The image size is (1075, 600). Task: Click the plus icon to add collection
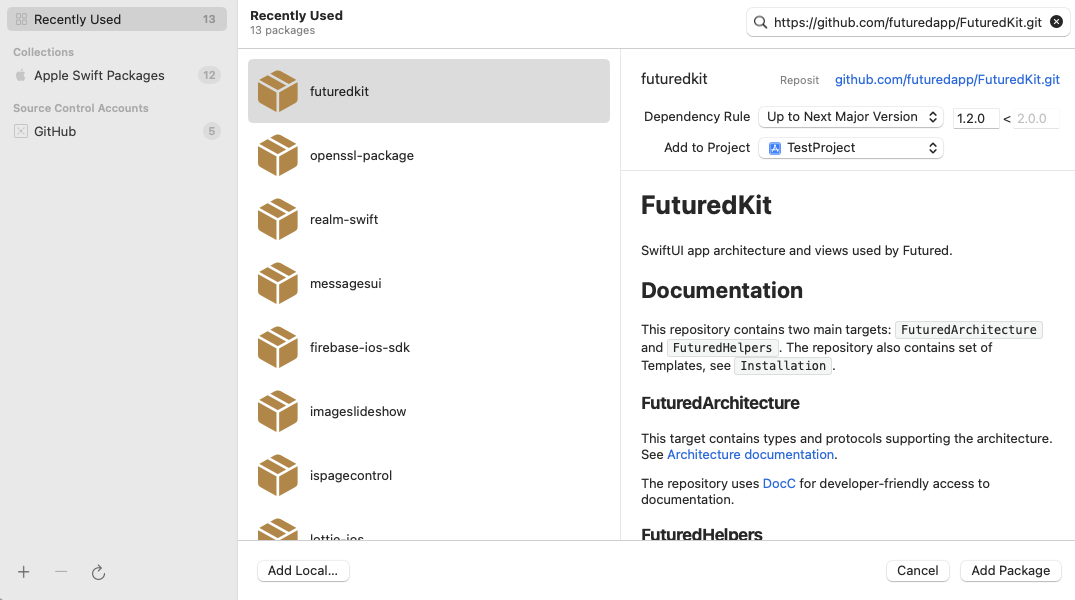[x=24, y=572]
